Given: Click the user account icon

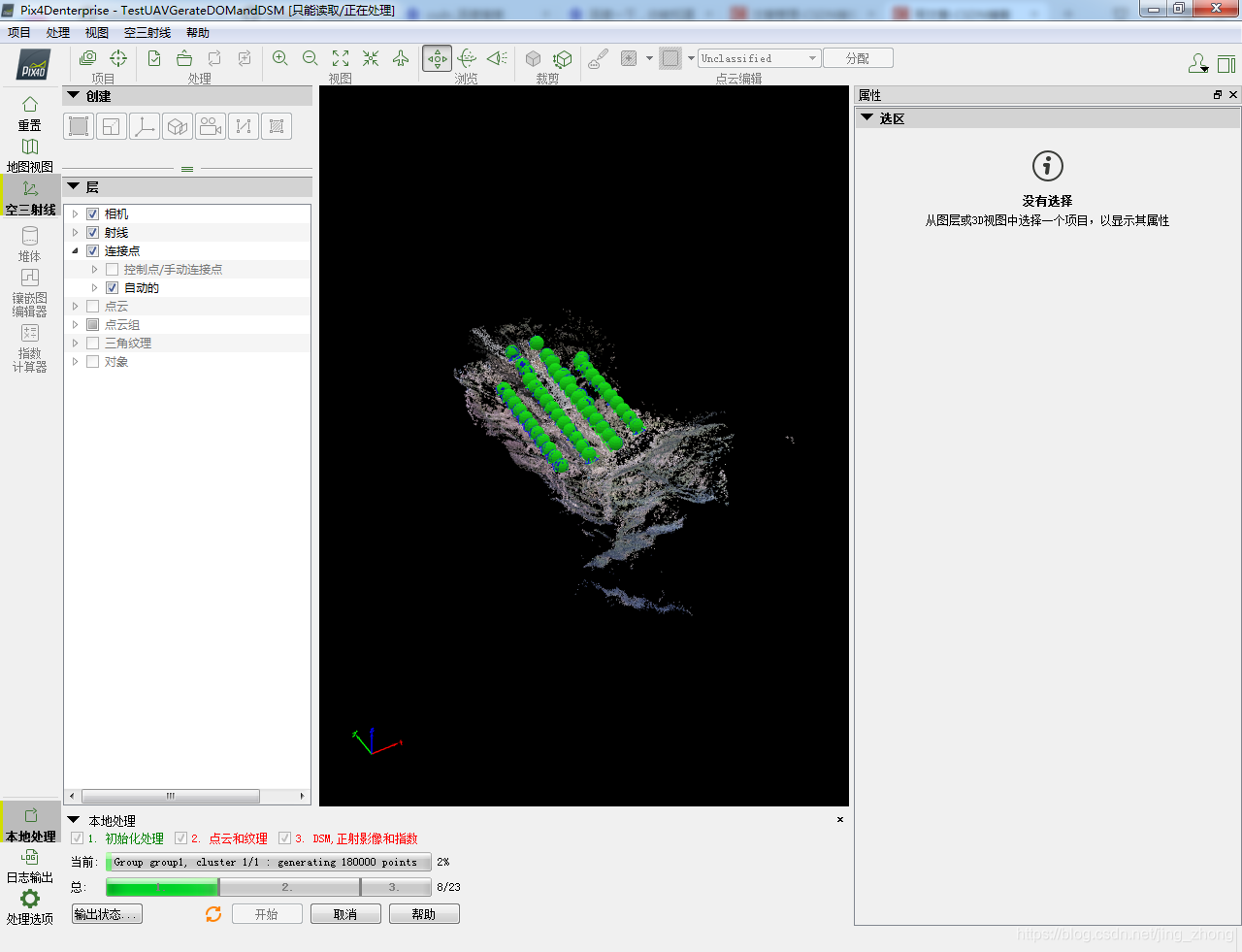Looking at the screenshot, I should click(x=1198, y=64).
